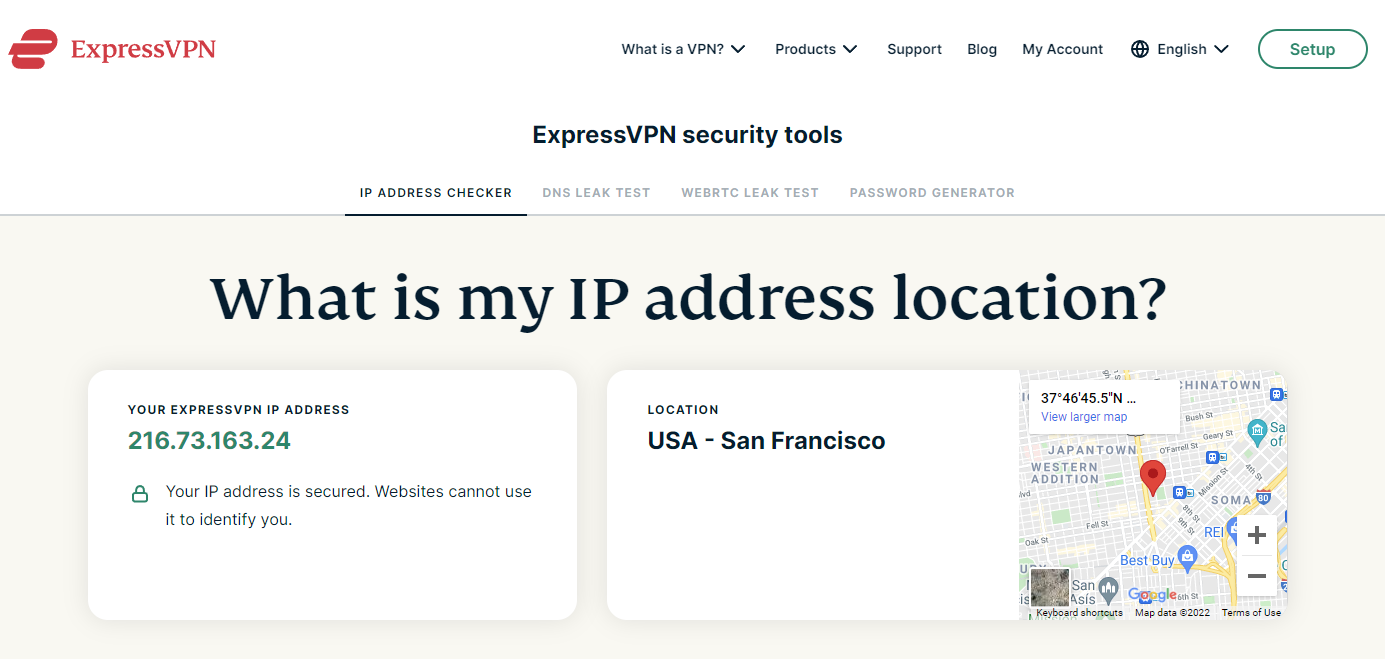The width and height of the screenshot is (1385, 659).
Task: Zoom out on the map with minus
Action: [x=1257, y=576]
